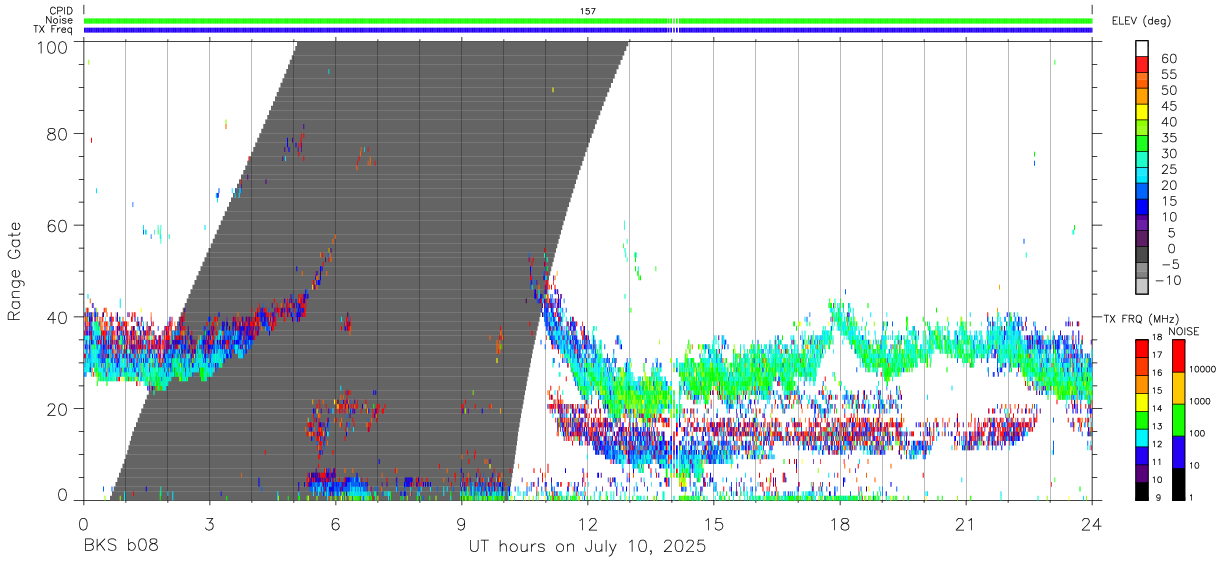Image resolution: width=1228 pixels, height=567 pixels.
Task: Click the CPID value 157
Action: pyautogui.click(x=588, y=11)
